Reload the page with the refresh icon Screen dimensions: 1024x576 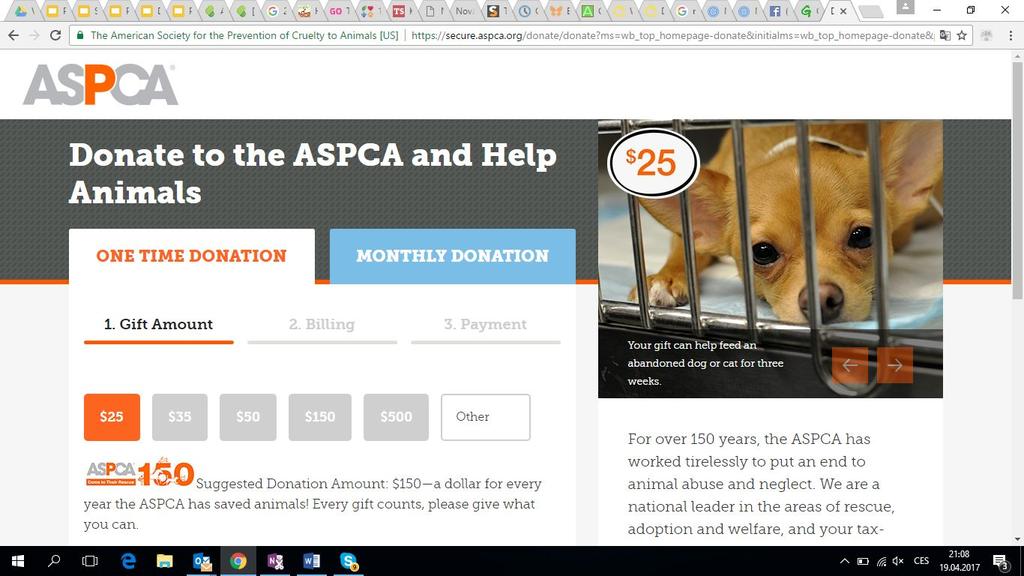pos(56,35)
